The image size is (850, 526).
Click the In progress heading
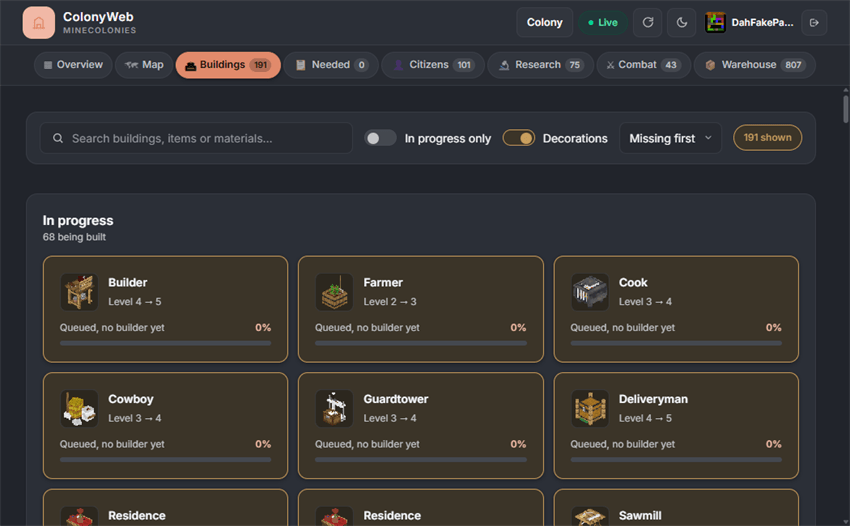point(78,221)
